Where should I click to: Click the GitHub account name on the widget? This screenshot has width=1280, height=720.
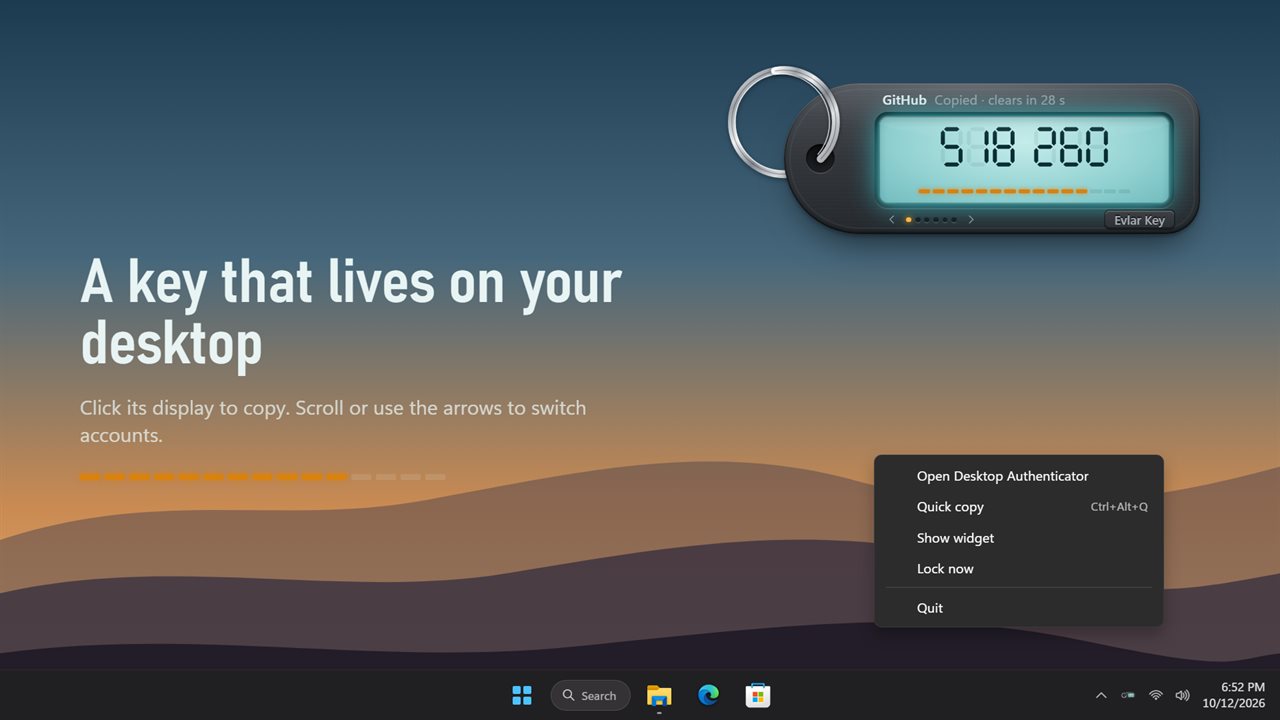point(904,100)
